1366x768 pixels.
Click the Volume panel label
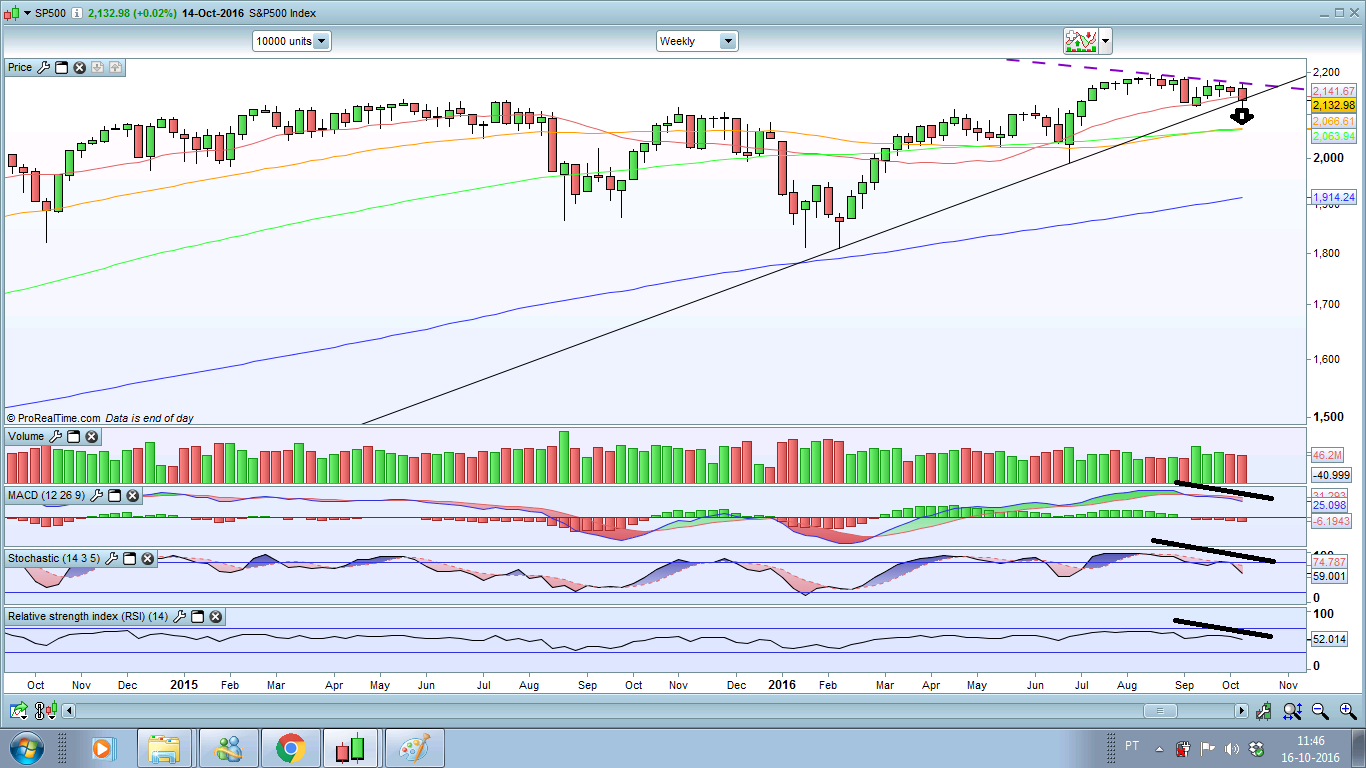point(26,437)
